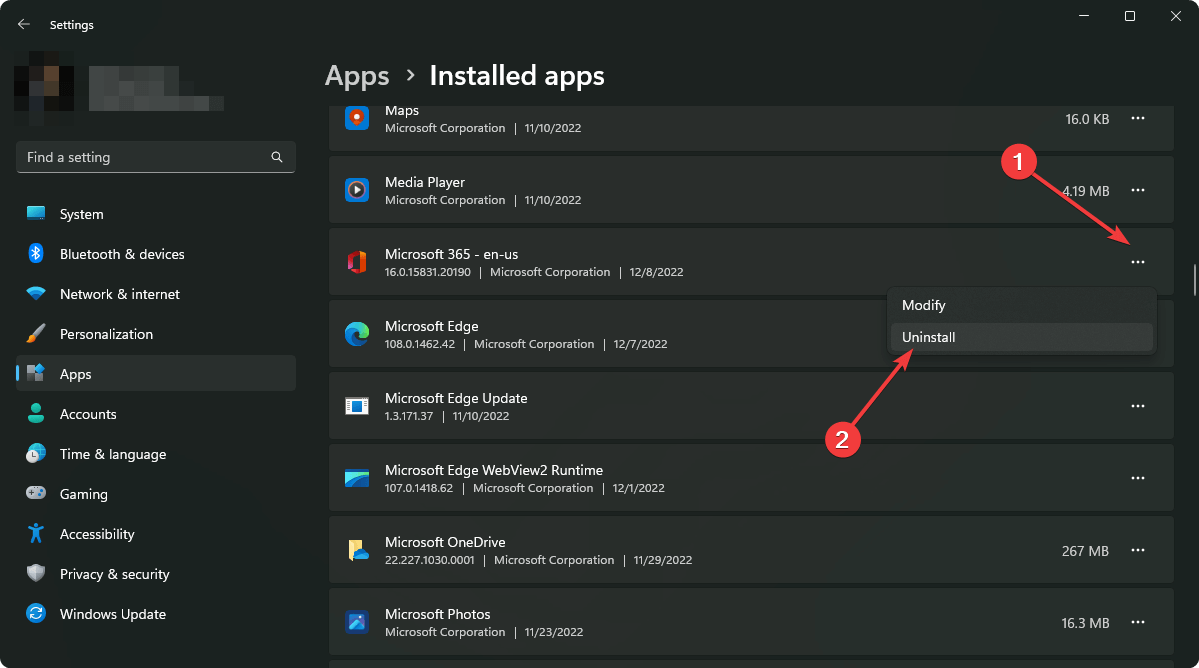Select the Apps sidebar category

[x=156, y=374]
